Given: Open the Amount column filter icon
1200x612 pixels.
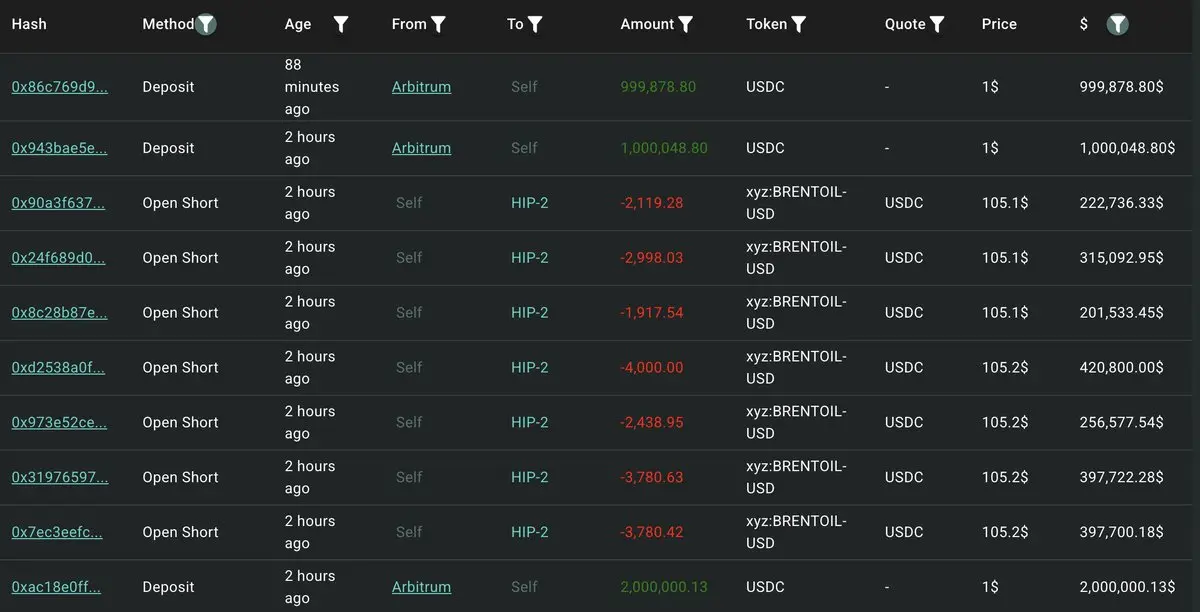Looking at the screenshot, I should [x=685, y=24].
